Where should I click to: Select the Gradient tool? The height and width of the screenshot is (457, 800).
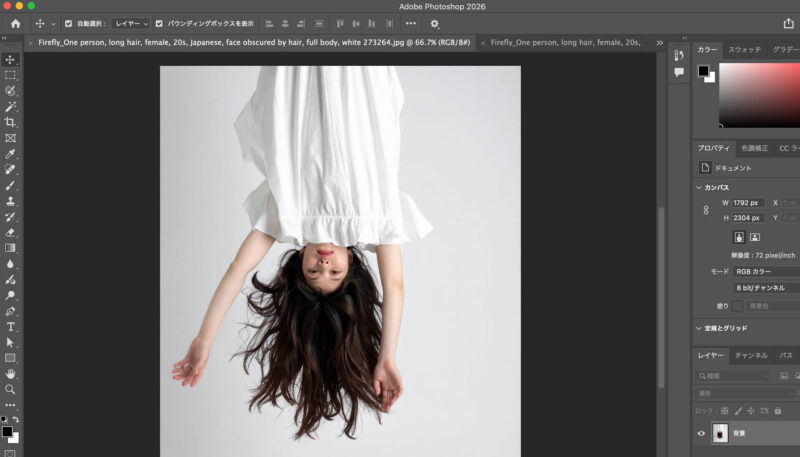pyautogui.click(x=10, y=248)
